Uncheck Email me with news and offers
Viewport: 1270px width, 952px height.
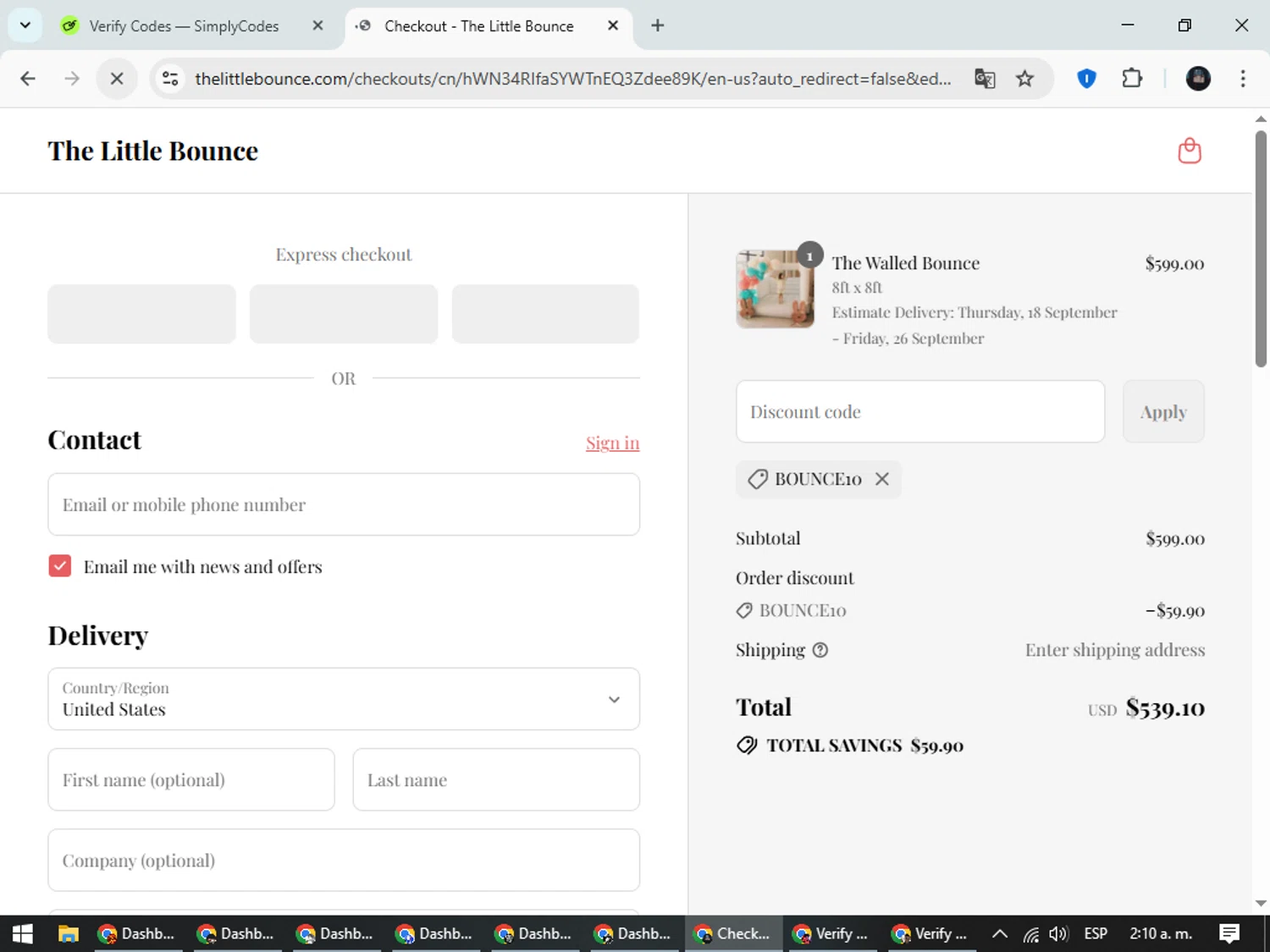(x=60, y=566)
